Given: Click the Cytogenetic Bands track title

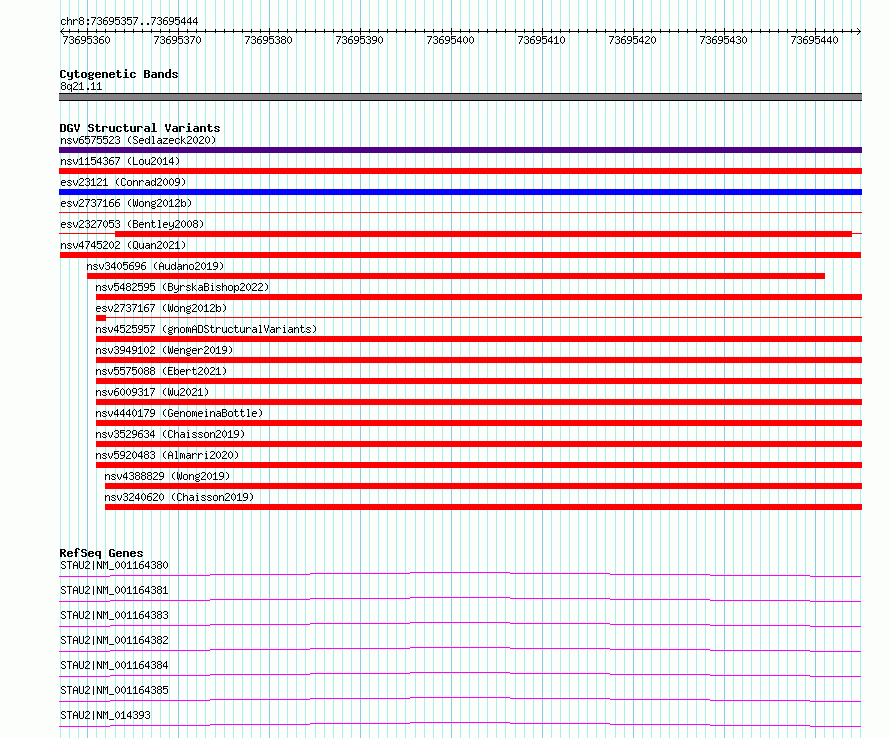Looking at the screenshot, I should [x=119, y=74].
